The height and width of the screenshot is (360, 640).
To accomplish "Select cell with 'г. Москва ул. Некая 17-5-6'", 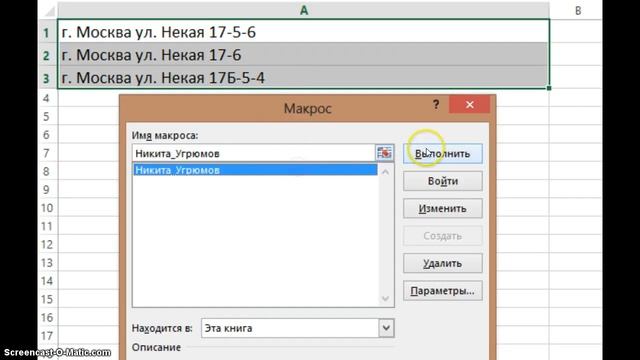I will [x=304, y=32].
